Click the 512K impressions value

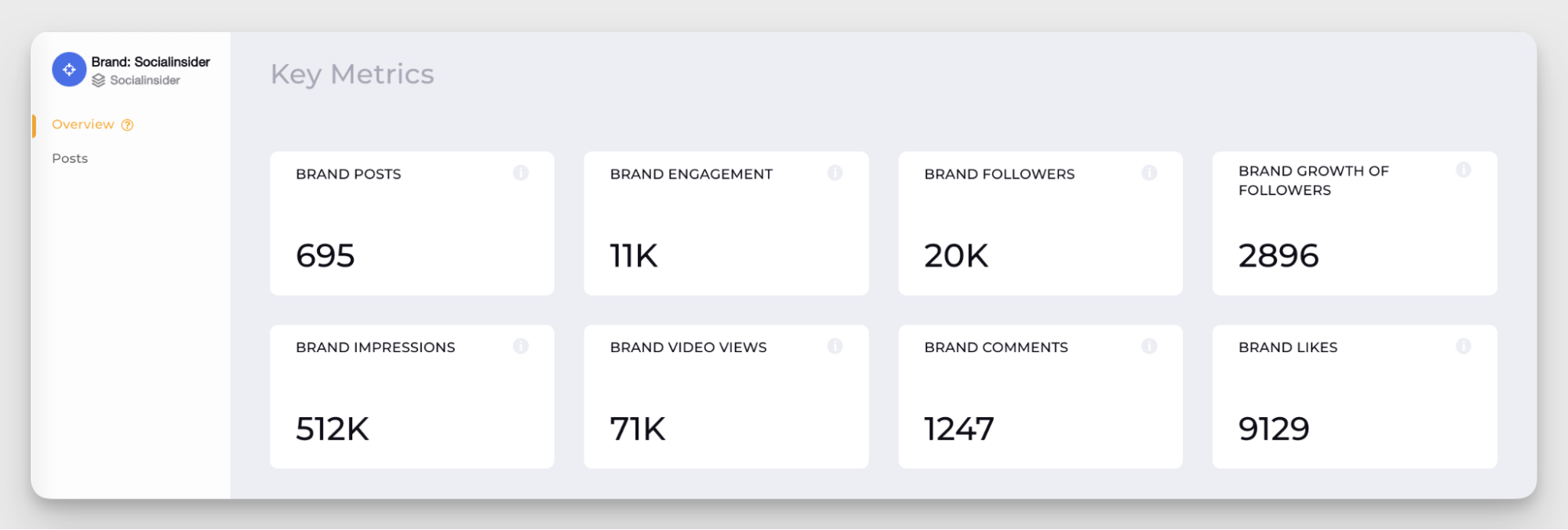coord(333,429)
